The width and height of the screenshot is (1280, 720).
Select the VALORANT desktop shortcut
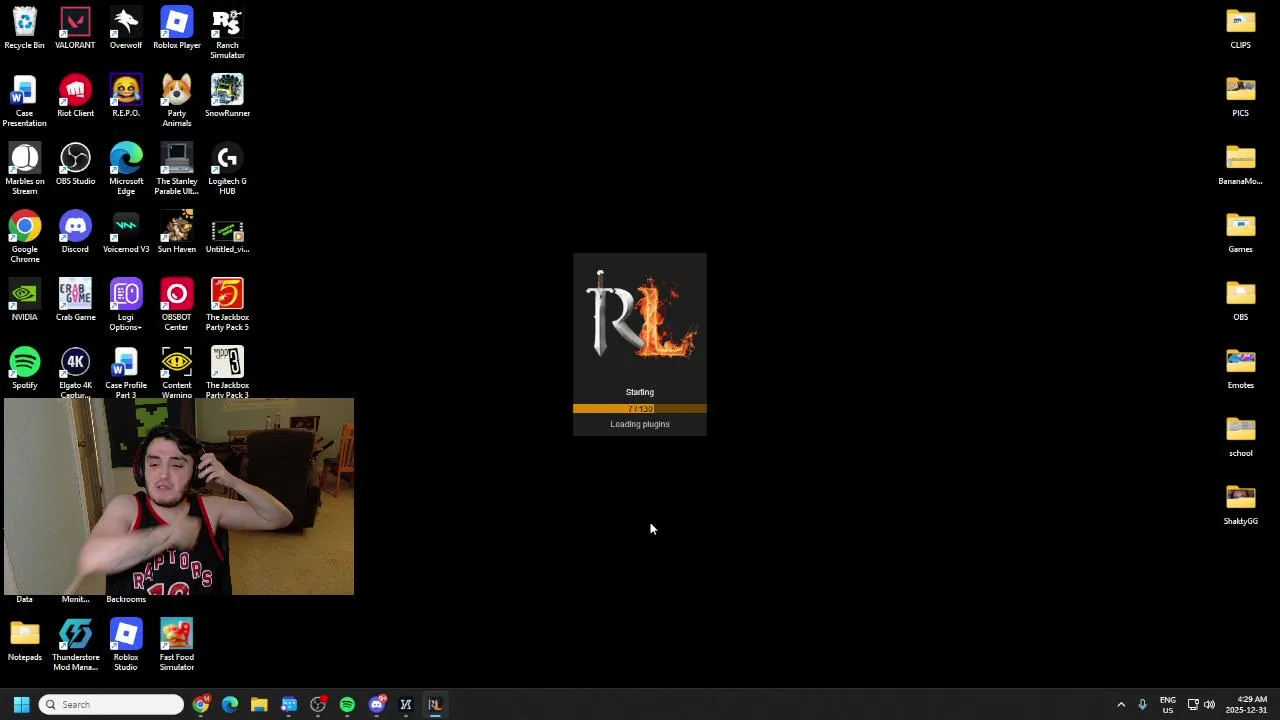coord(75,28)
